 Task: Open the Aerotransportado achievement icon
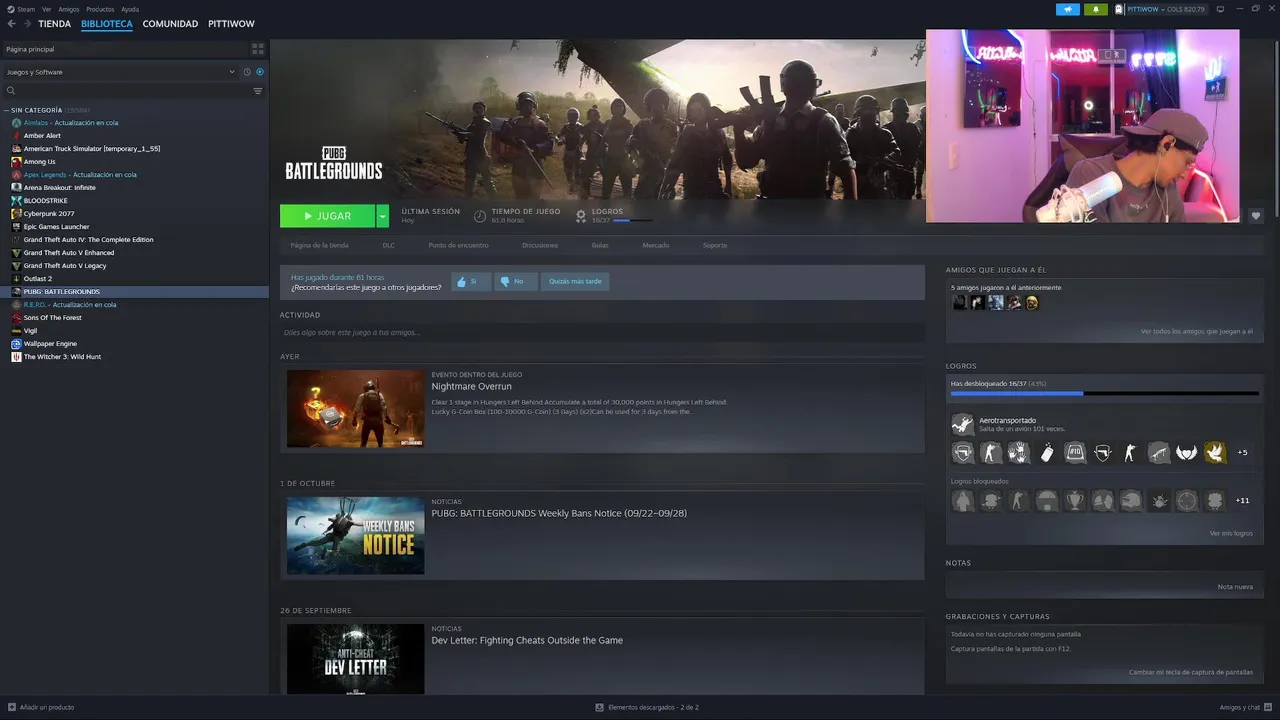(x=962, y=424)
